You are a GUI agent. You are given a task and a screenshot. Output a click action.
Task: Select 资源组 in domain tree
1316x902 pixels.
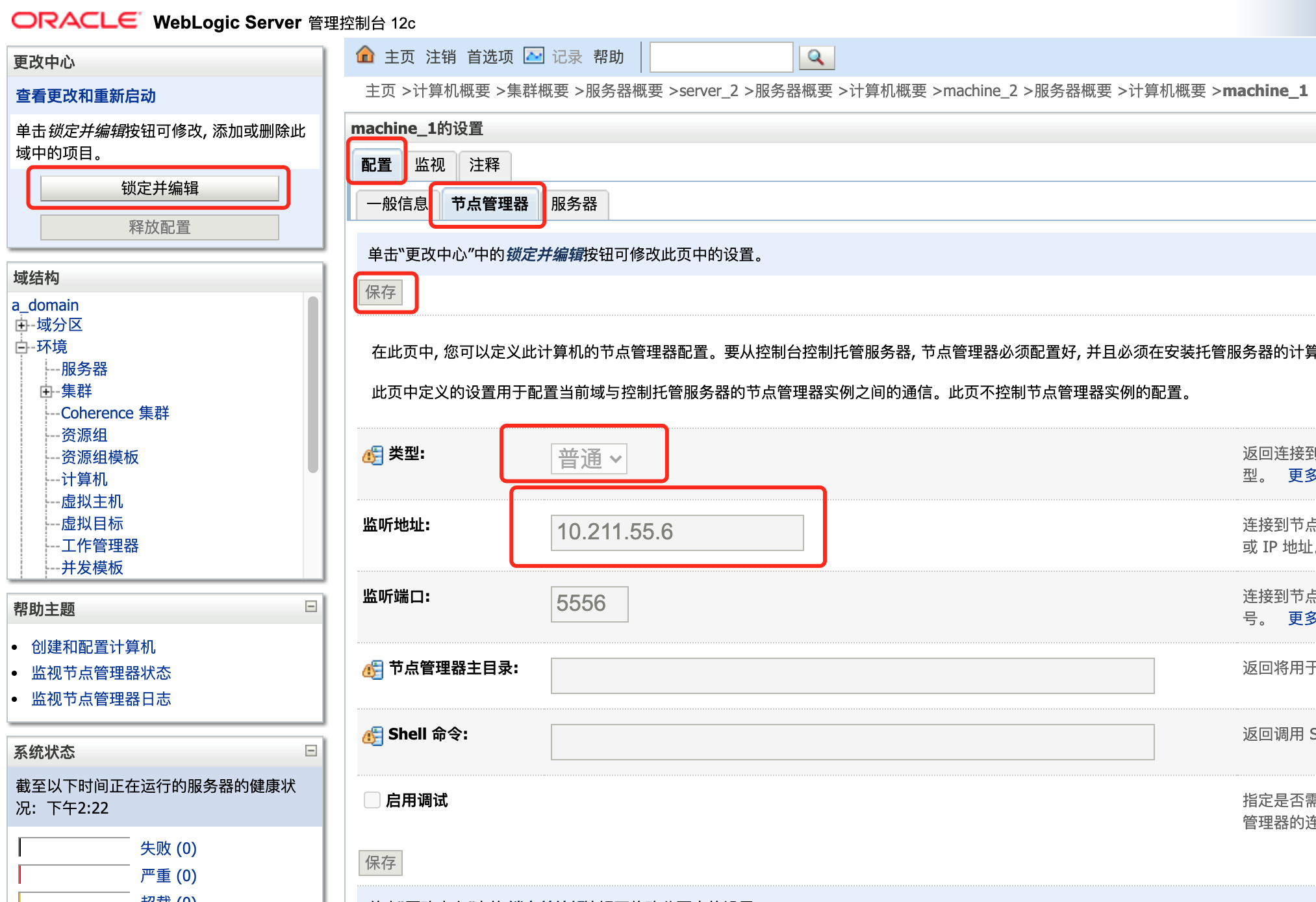(84, 435)
